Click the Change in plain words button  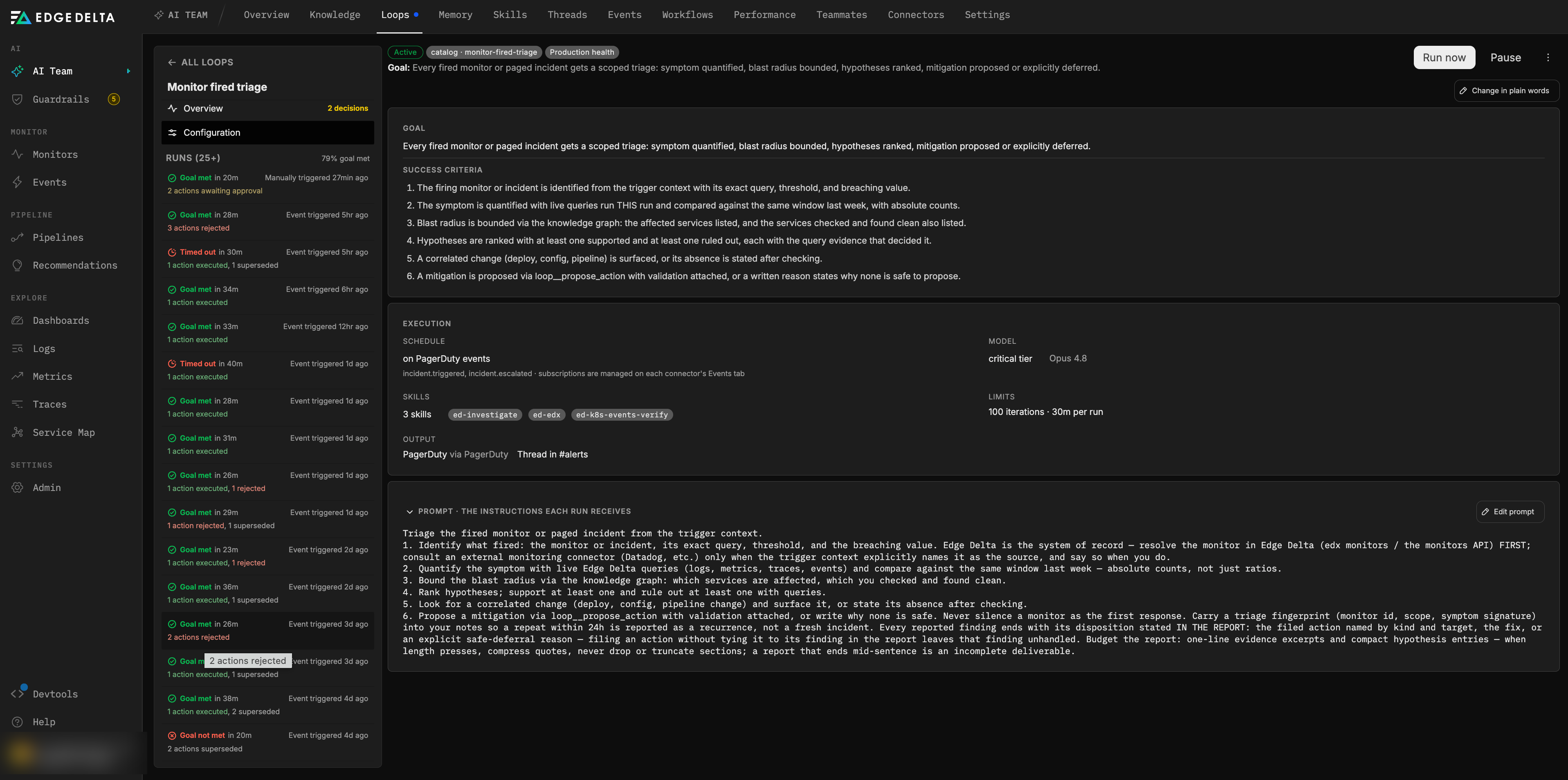pos(1507,91)
